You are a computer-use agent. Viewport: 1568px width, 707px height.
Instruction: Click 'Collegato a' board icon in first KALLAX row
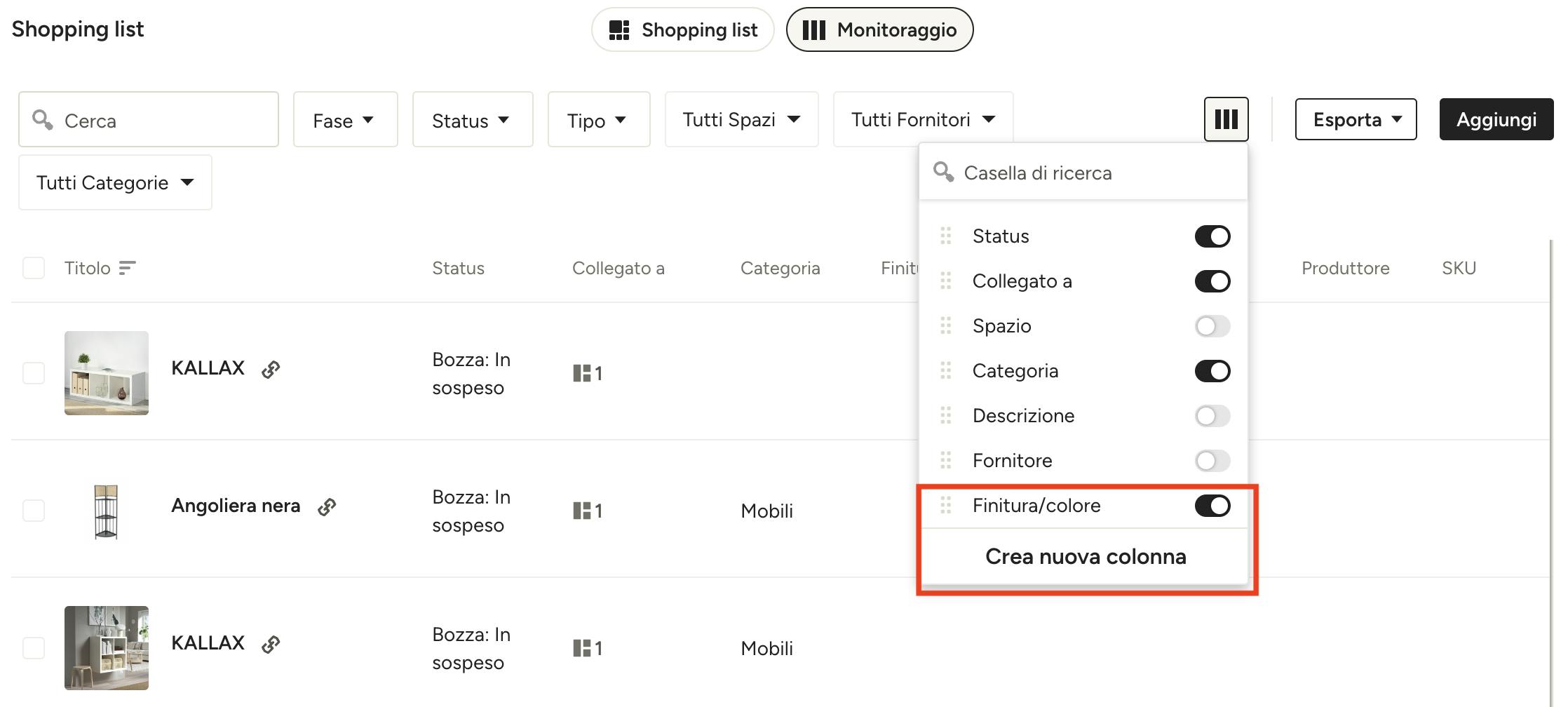click(x=582, y=373)
